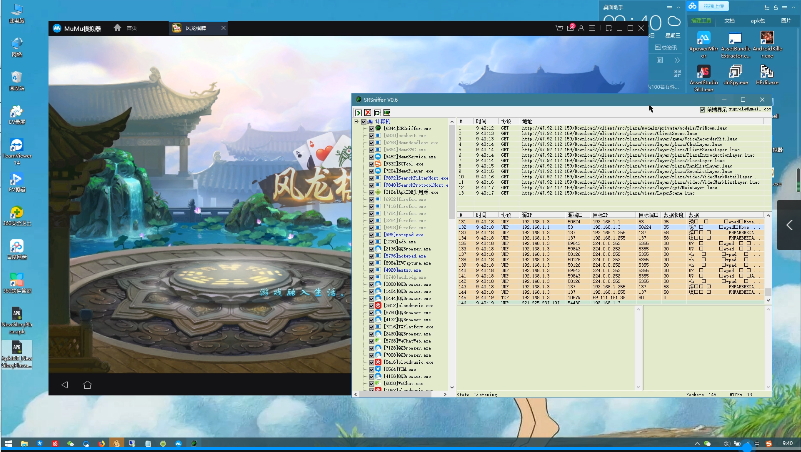Viewport: 801px width, 452px height.
Task: Tap the Android home button in MuMu
Action: [87, 385]
